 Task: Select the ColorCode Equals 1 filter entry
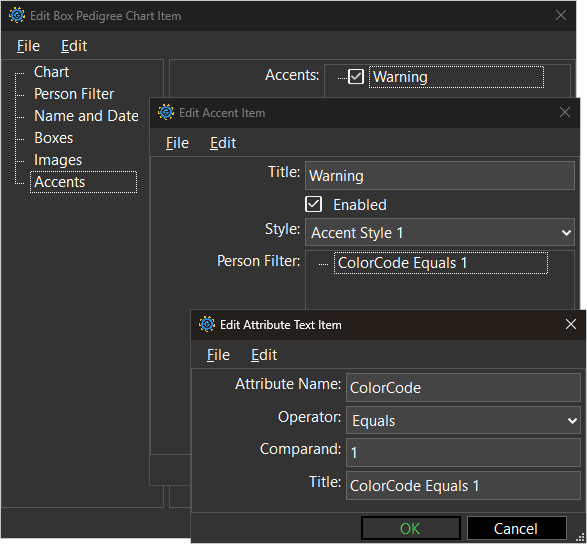coord(441,263)
